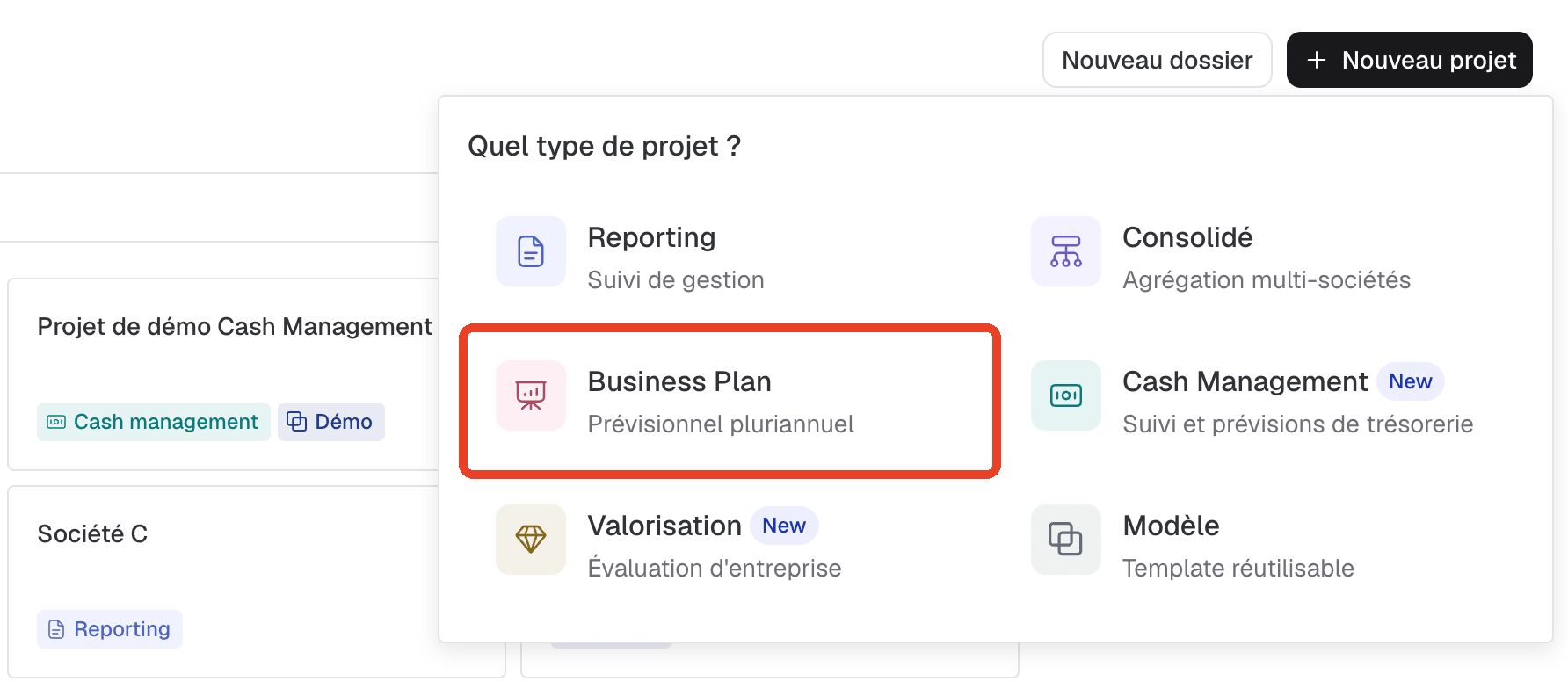The height and width of the screenshot is (689, 1568).
Task: Click the Cash management tag
Action: coord(154,422)
